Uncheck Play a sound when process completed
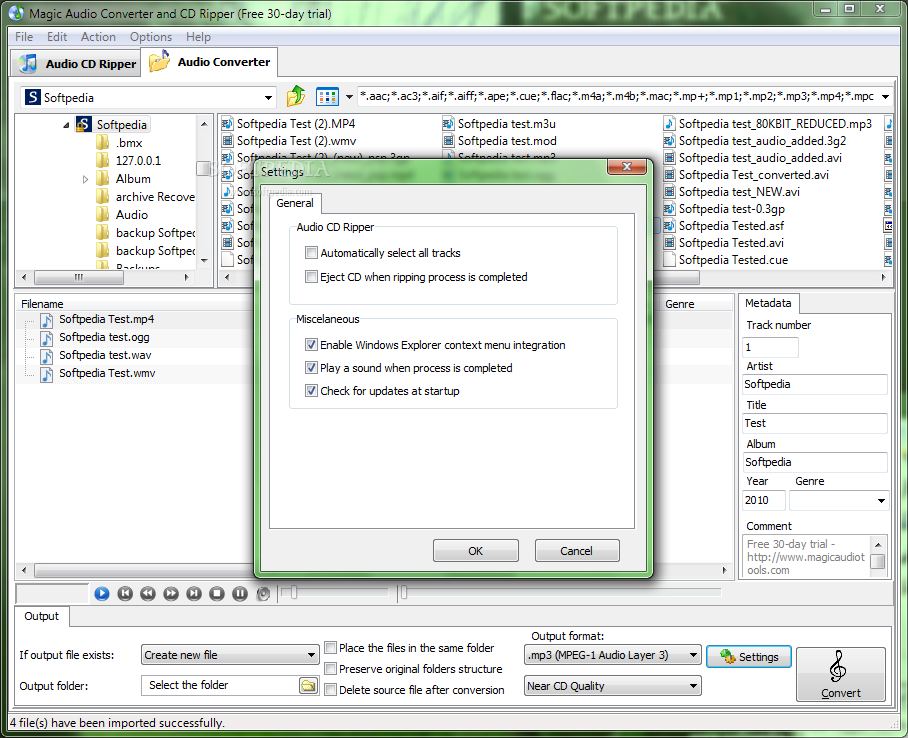908x738 pixels. (312, 368)
